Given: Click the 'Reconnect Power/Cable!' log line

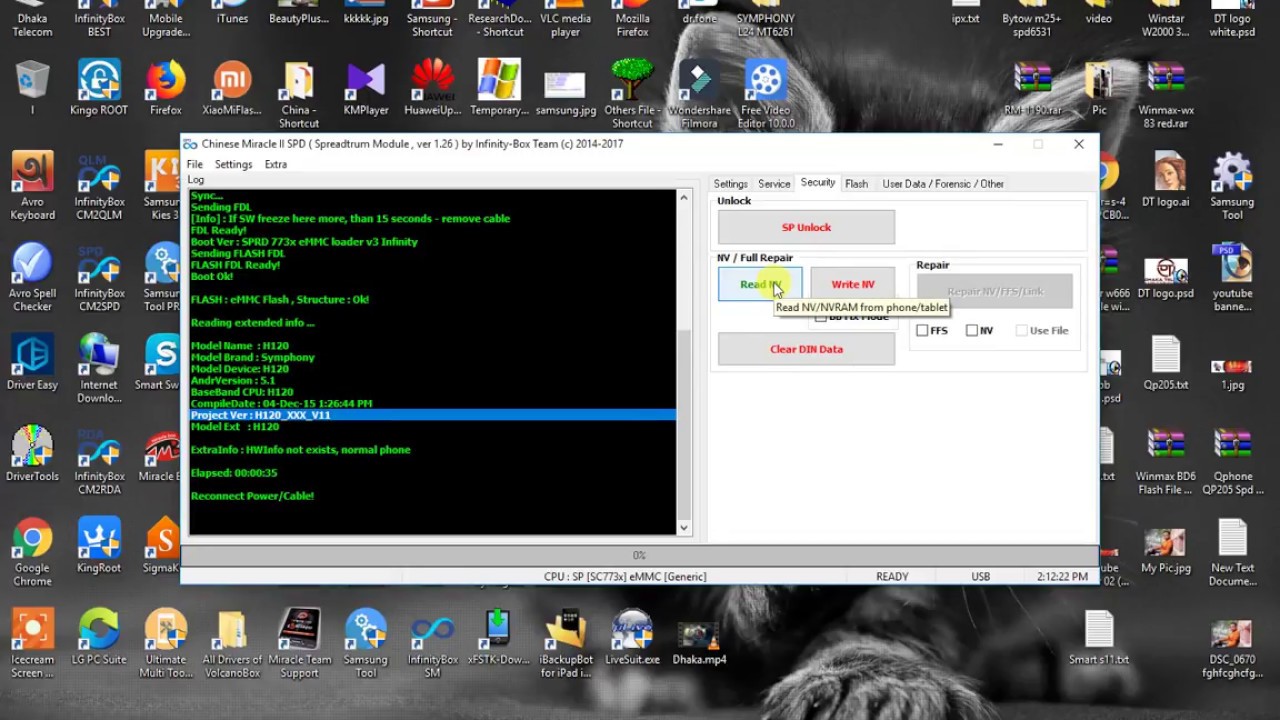Looking at the screenshot, I should [252, 496].
